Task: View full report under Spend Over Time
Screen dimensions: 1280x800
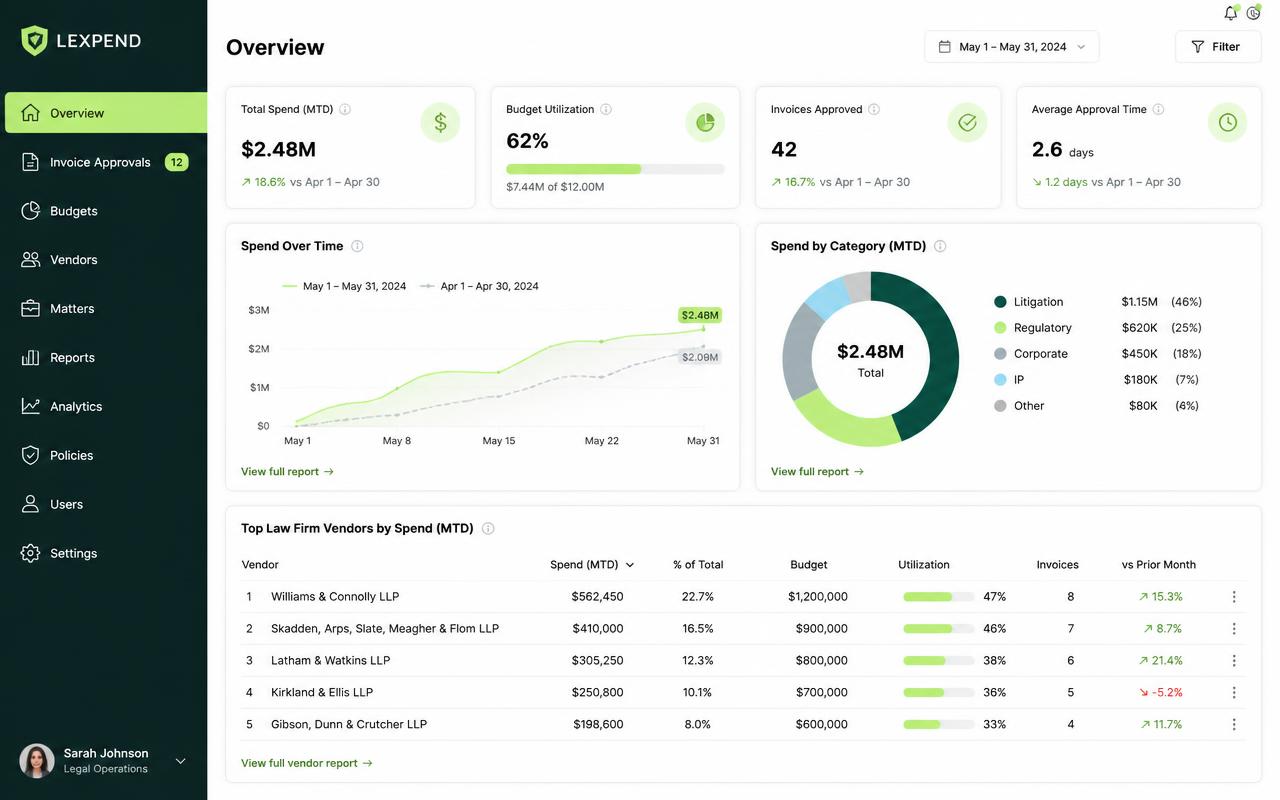Action: pos(287,471)
